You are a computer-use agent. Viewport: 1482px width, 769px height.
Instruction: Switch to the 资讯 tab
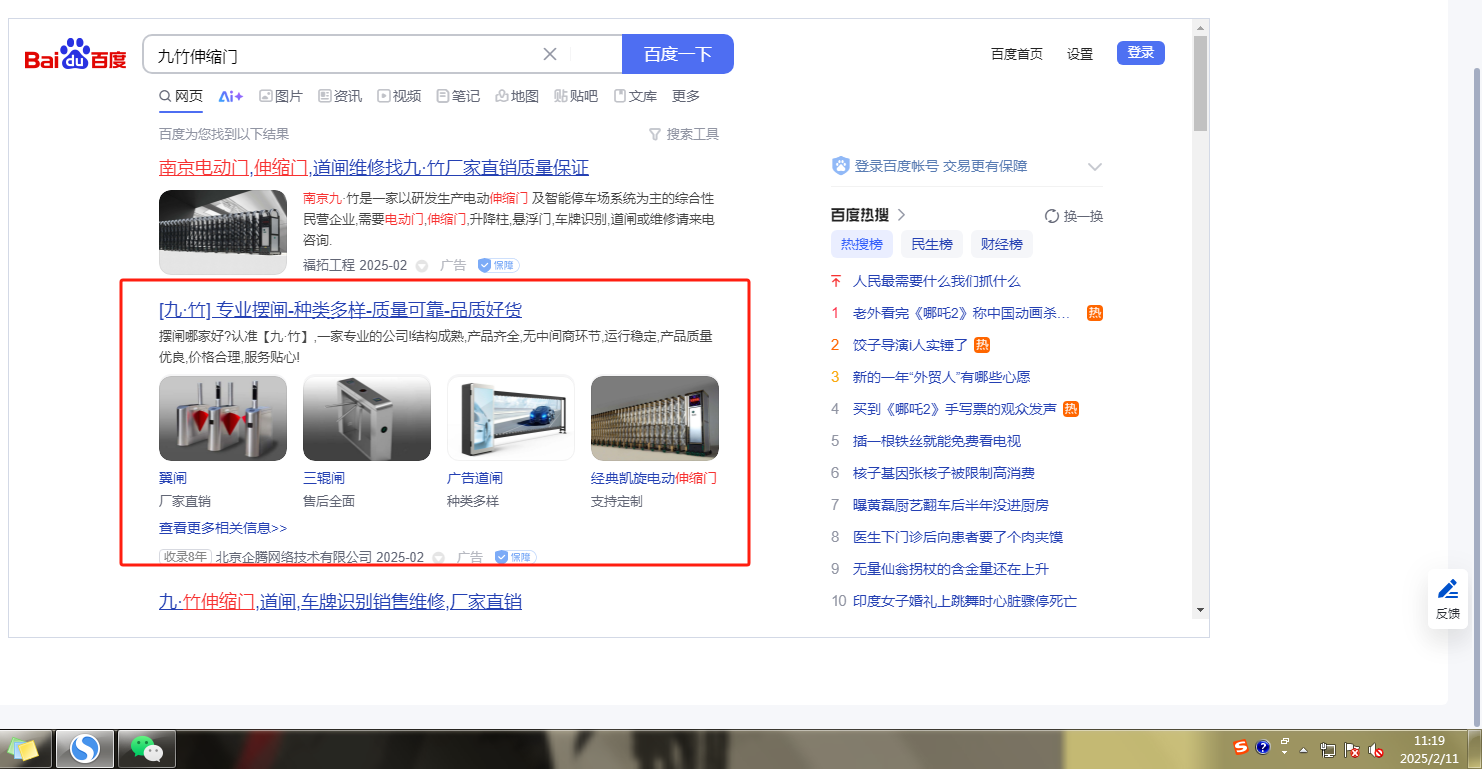[340, 96]
